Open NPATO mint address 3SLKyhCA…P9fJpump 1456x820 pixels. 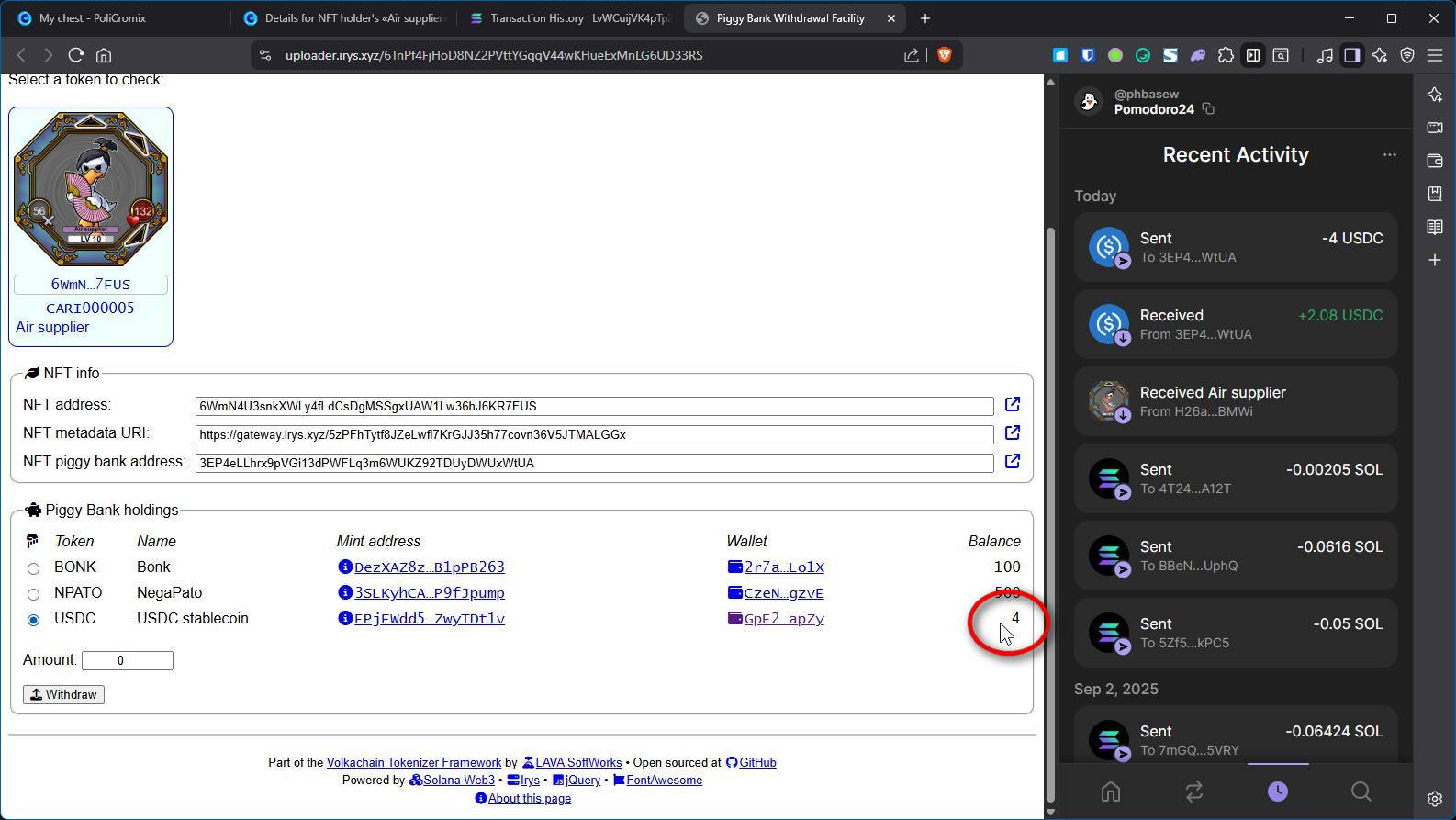tap(430, 593)
